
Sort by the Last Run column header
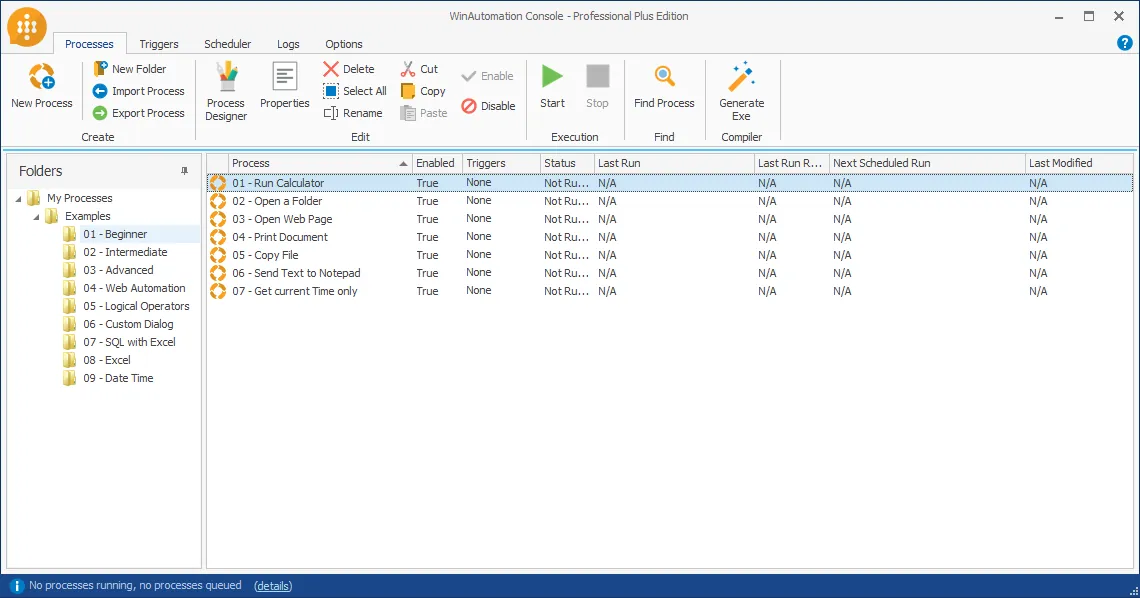[x=674, y=163]
